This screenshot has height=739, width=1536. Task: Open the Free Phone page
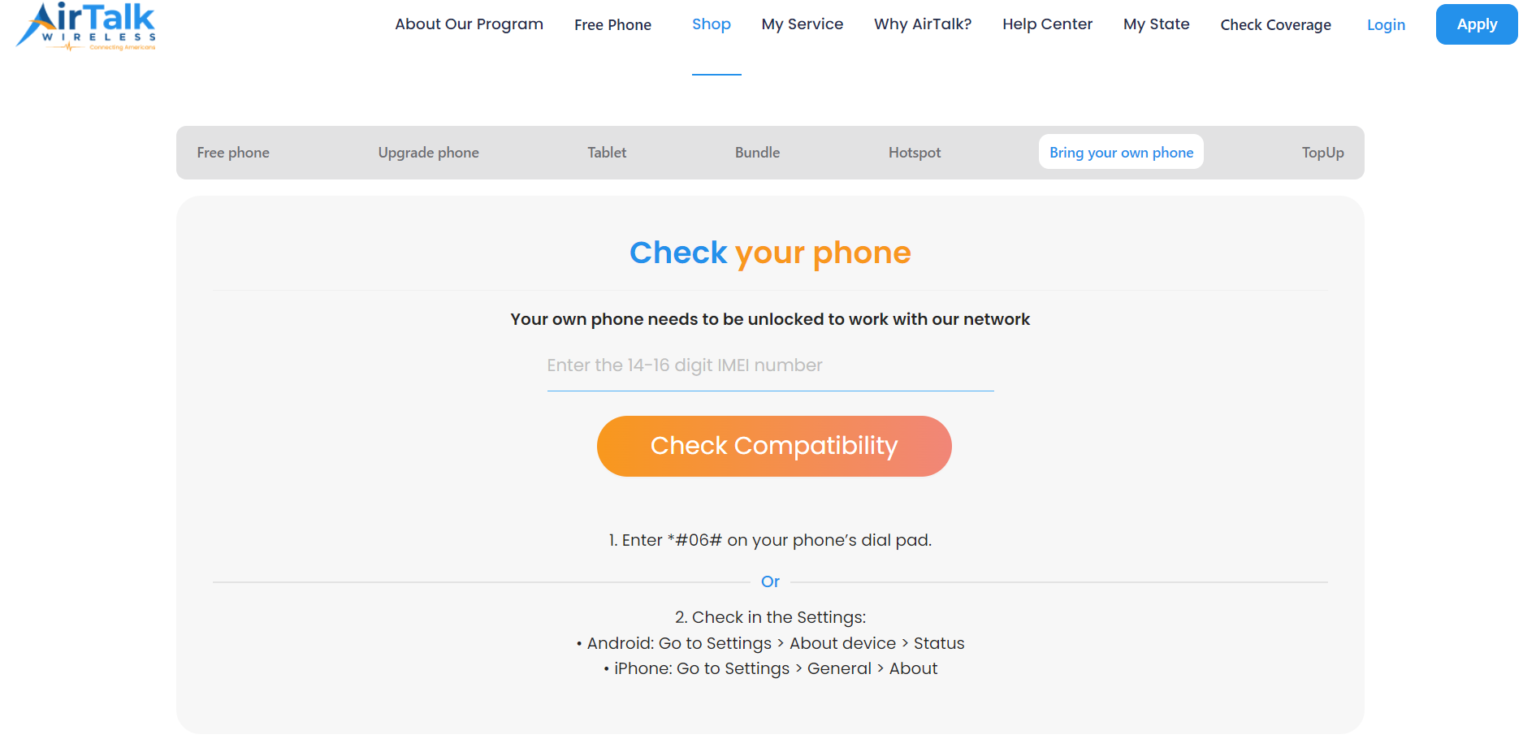coord(612,24)
